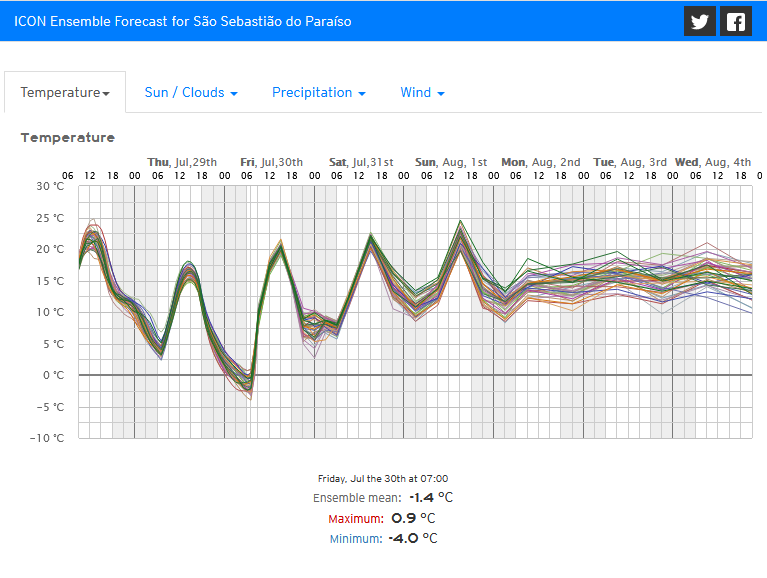Screen dimensions: 767x578
Task: Click the Twitter share icon
Action: pyautogui.click(x=700, y=21)
